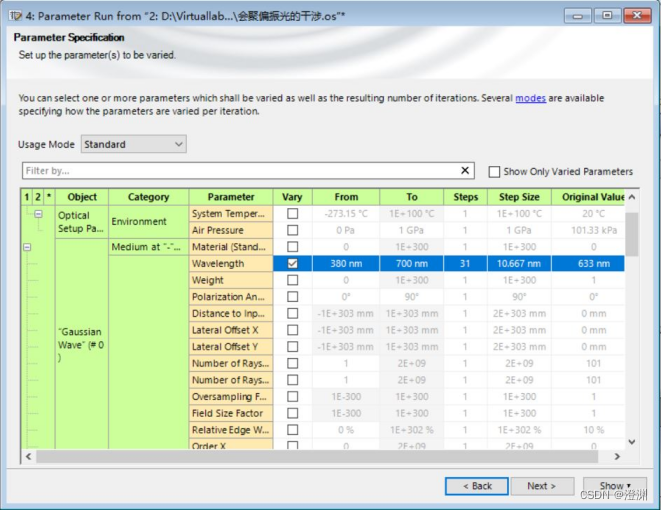Collapse the Optical Setup Parameters tree node
The height and width of the screenshot is (510, 662).
[39, 214]
